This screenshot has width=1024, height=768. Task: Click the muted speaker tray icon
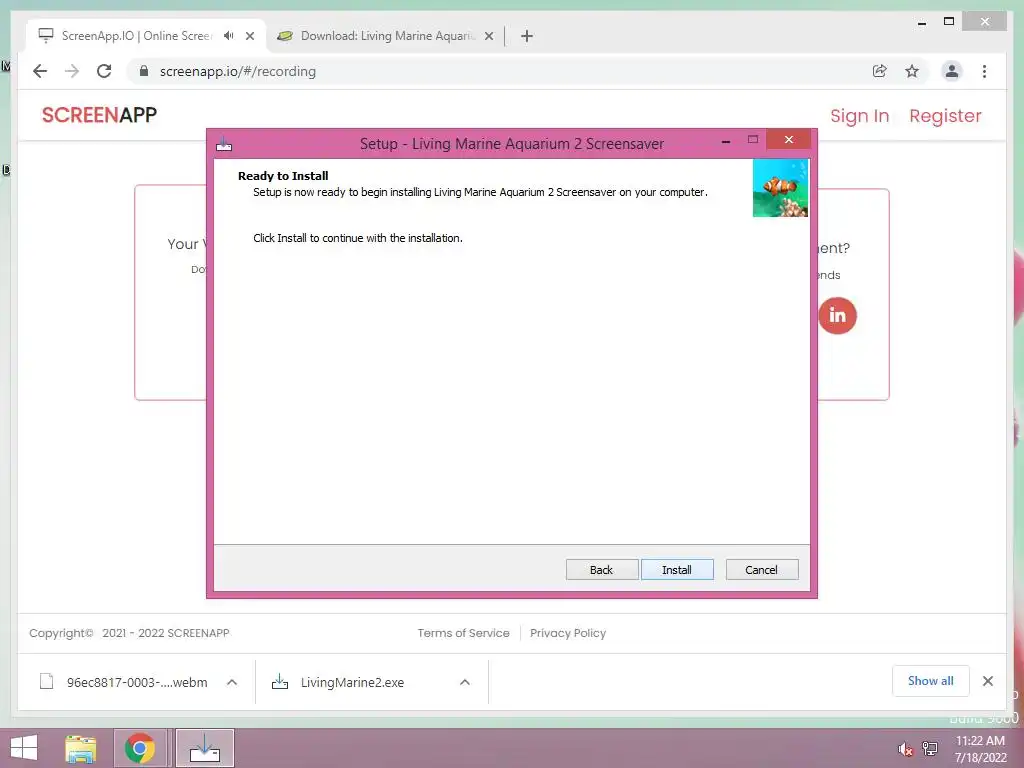point(905,749)
